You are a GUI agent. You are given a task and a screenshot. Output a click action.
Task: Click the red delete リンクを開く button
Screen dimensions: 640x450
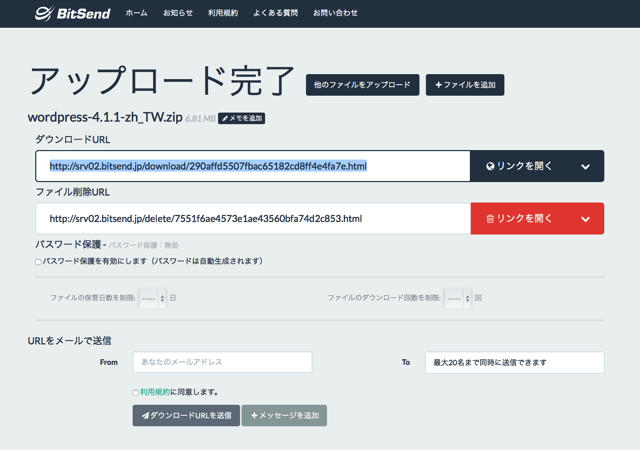click(519, 219)
